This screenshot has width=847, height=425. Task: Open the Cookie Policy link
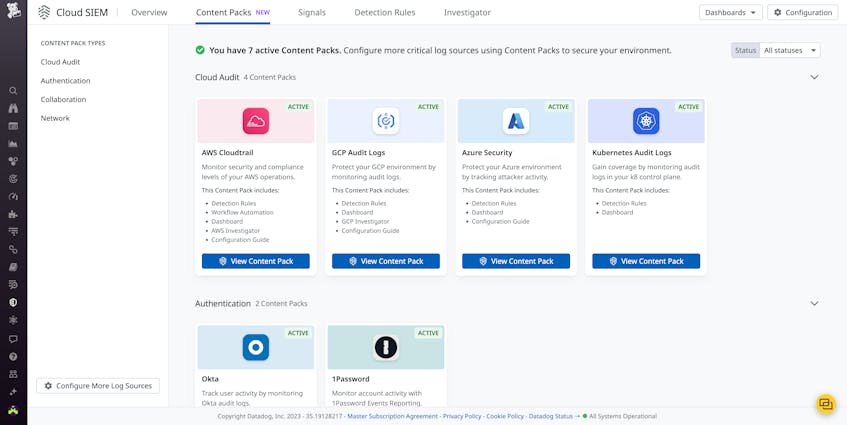click(x=505, y=416)
